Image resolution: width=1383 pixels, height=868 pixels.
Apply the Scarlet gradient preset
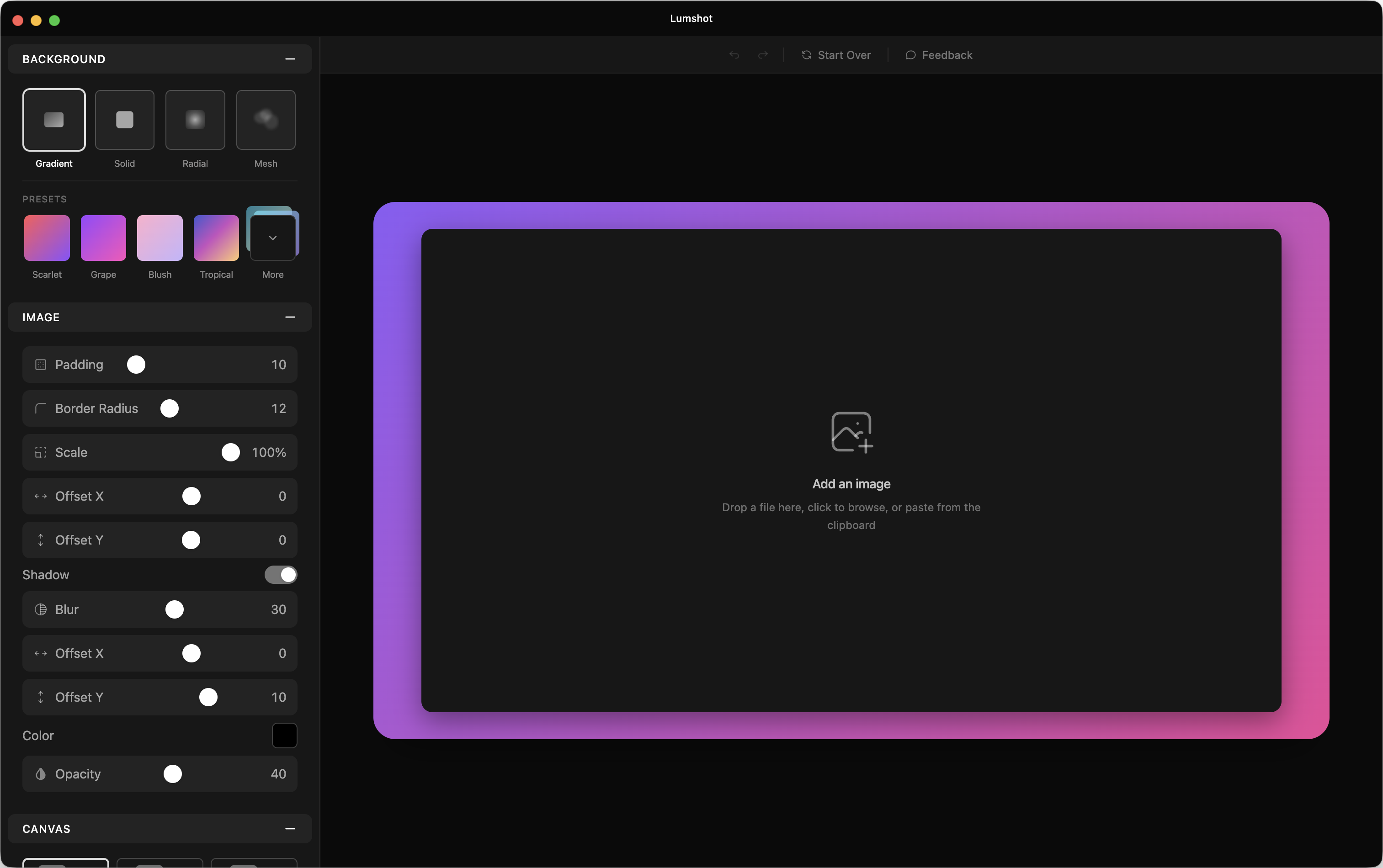click(47, 238)
